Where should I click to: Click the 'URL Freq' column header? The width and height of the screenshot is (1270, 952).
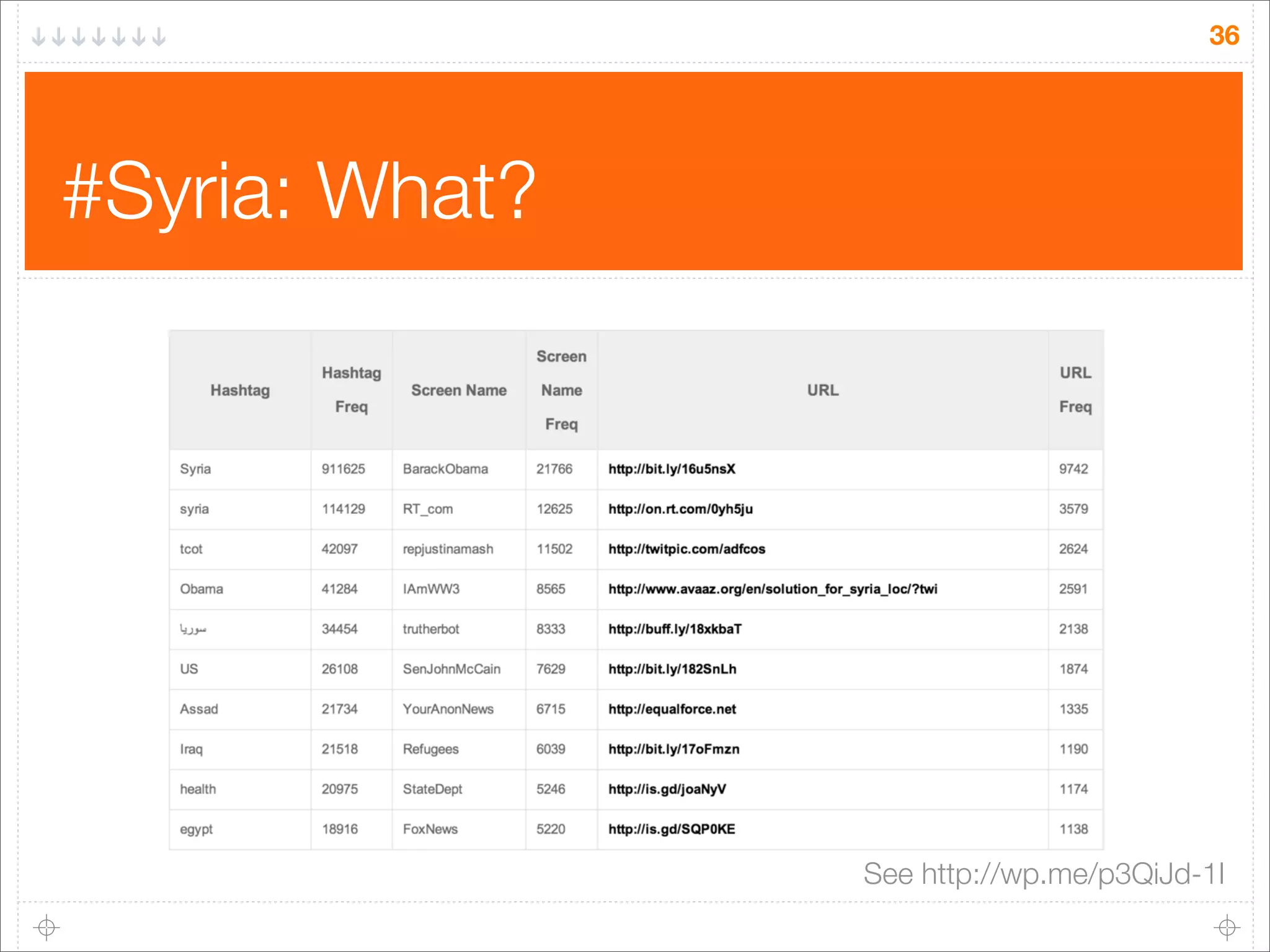pos(1075,390)
